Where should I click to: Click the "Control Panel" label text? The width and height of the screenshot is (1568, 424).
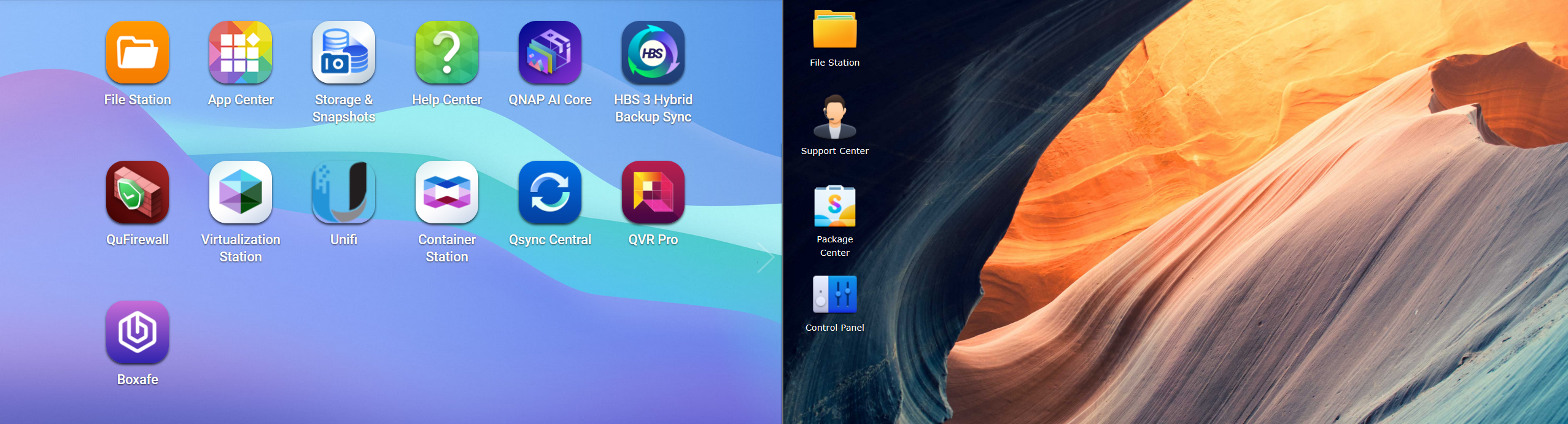(x=835, y=328)
